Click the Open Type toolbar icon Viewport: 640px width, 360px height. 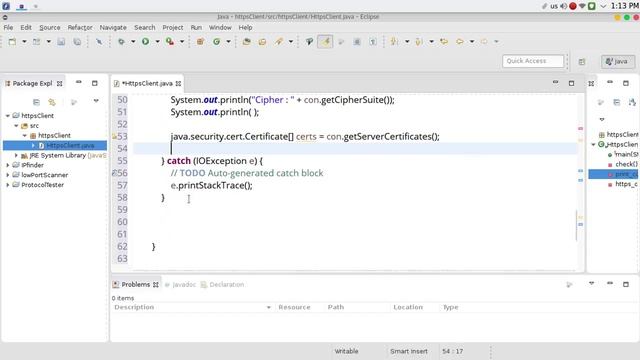[246, 42]
